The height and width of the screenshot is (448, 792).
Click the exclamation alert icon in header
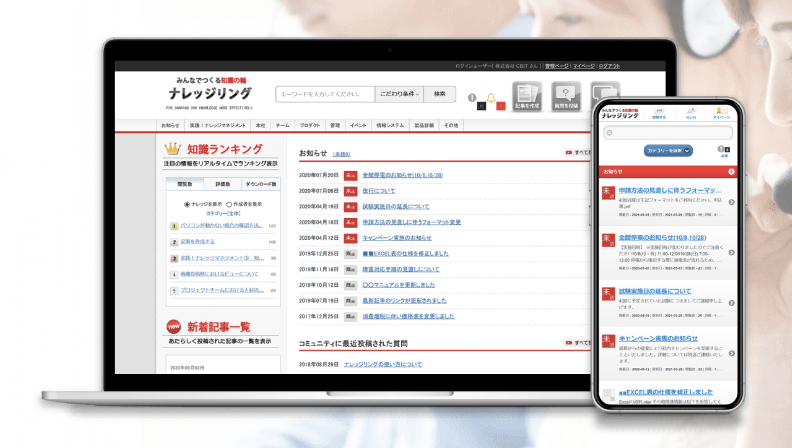pyautogui.click(x=472, y=98)
